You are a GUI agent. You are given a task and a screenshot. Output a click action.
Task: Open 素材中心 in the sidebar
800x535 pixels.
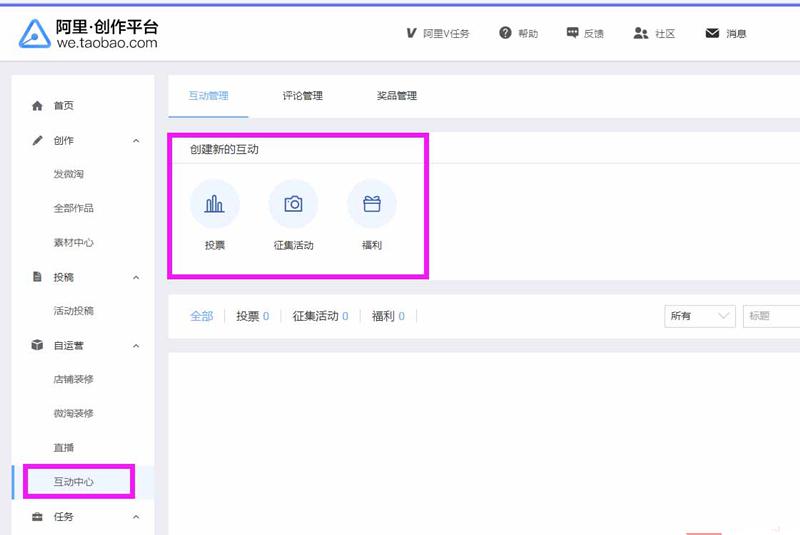coord(73,243)
